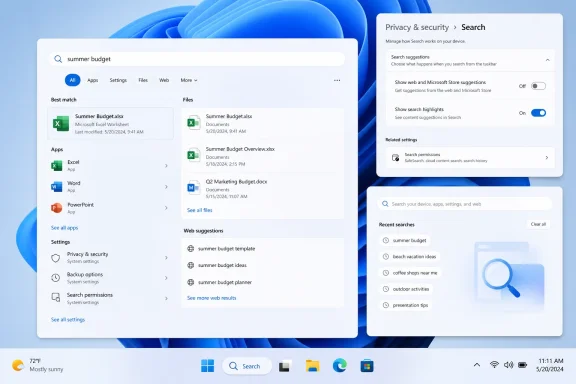Expand Search permissions result chevron
This screenshot has height=384, width=576.
166,298
